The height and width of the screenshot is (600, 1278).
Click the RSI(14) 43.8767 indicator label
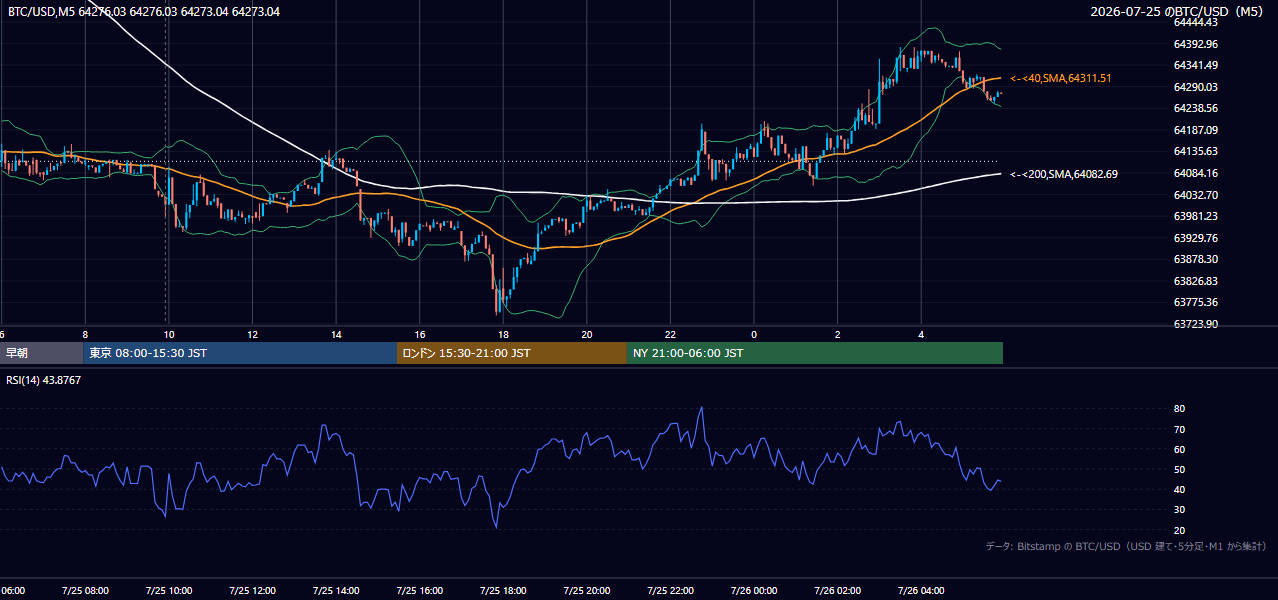pyautogui.click(x=43, y=380)
